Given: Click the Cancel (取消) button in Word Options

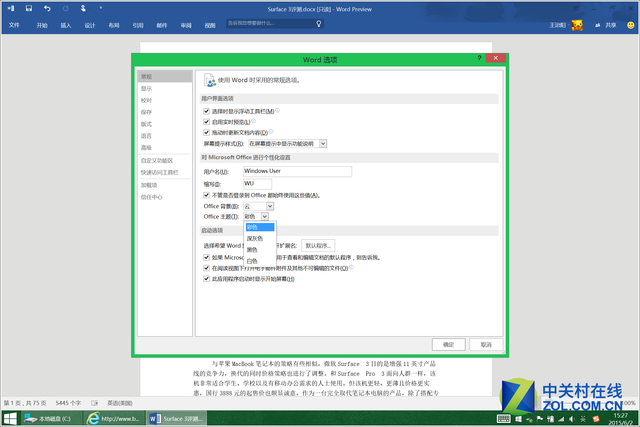Looking at the screenshot, I should coord(486,345).
